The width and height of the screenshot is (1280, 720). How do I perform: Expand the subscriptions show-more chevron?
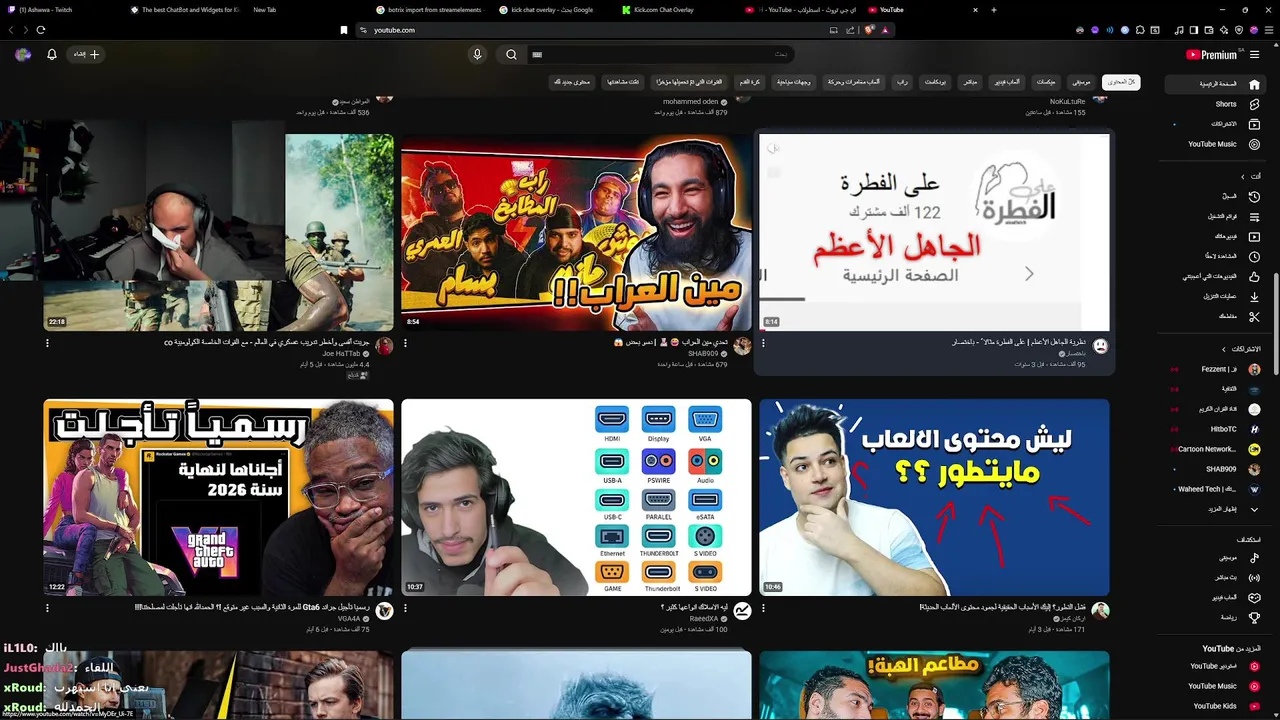tap(1254, 509)
